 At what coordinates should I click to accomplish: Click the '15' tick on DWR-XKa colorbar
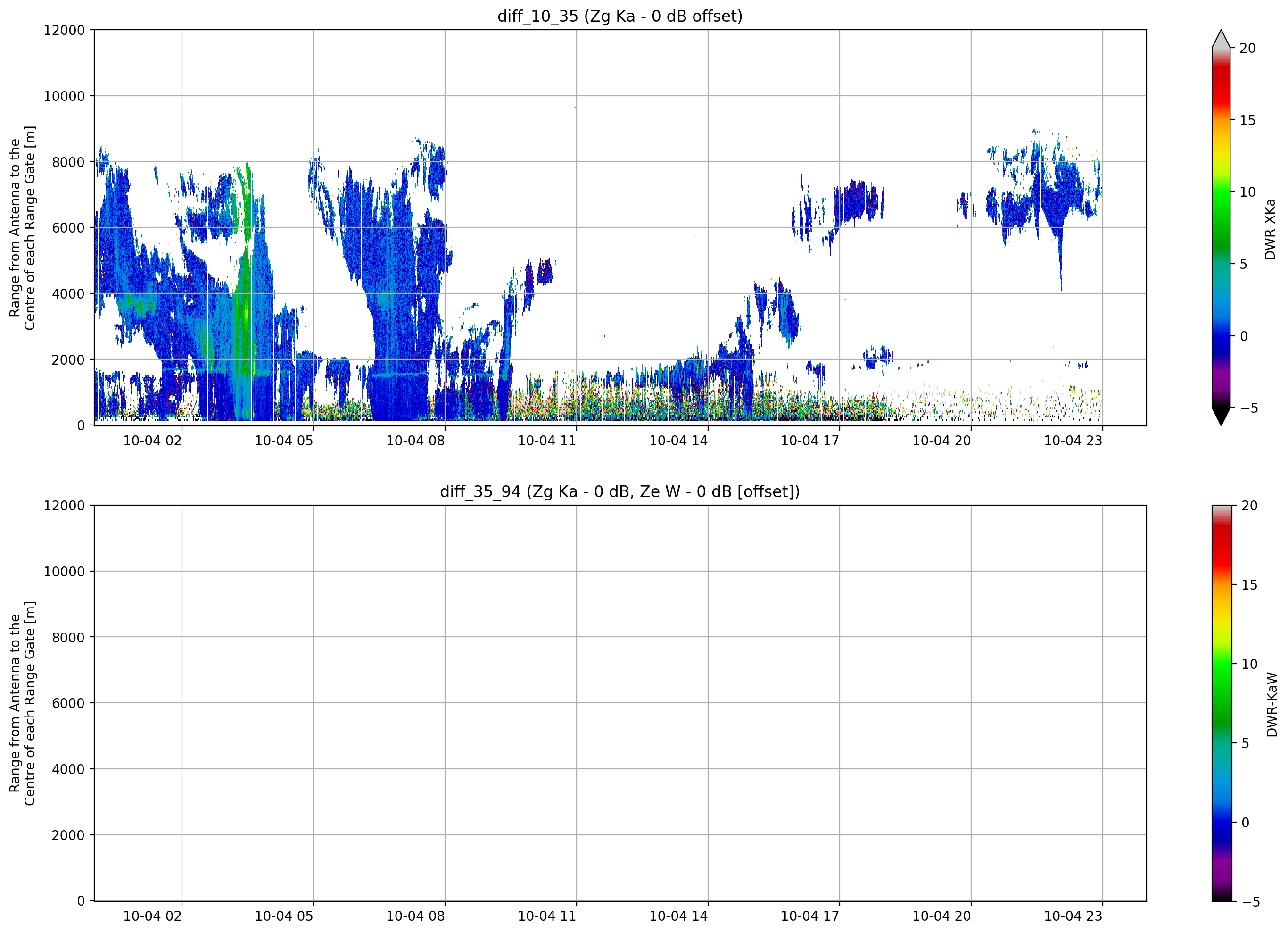[1247, 120]
